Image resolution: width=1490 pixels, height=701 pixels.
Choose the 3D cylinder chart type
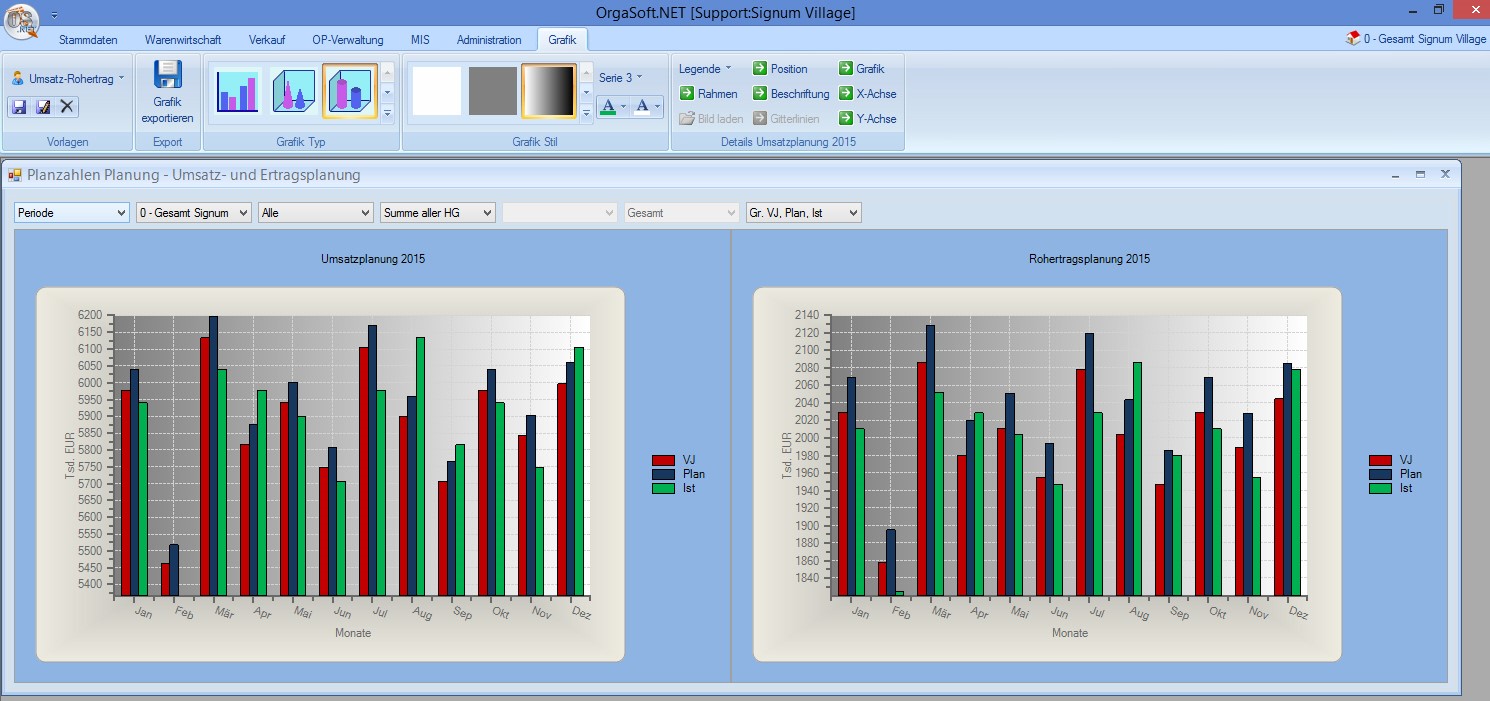tap(350, 91)
